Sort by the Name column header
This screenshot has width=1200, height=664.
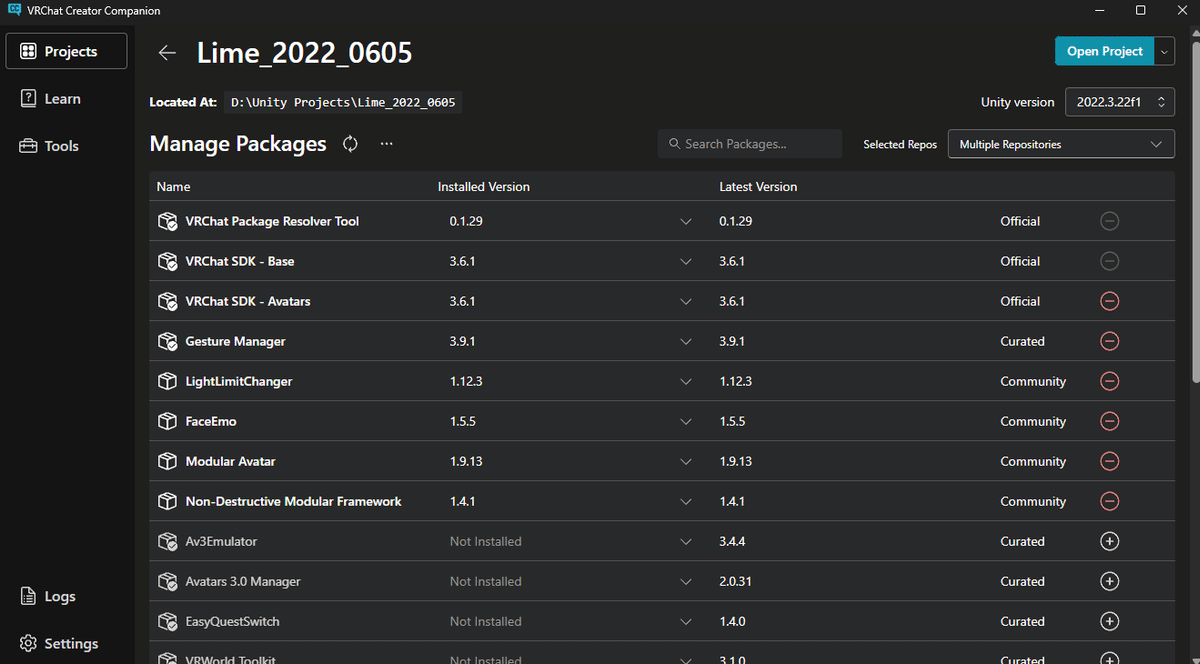(x=173, y=187)
